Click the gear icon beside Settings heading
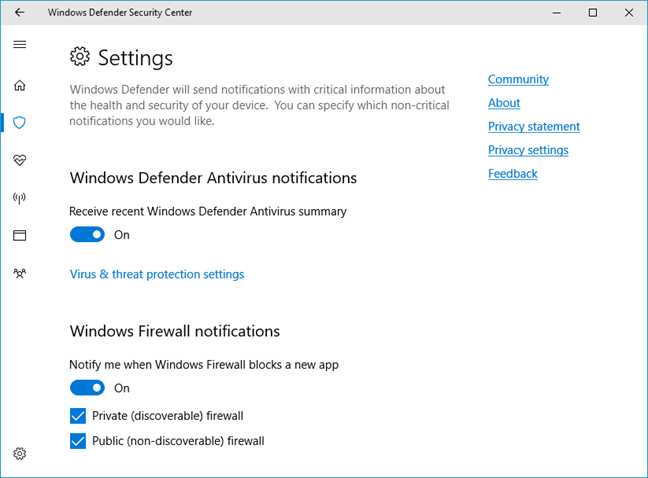The image size is (648, 478). [80, 57]
